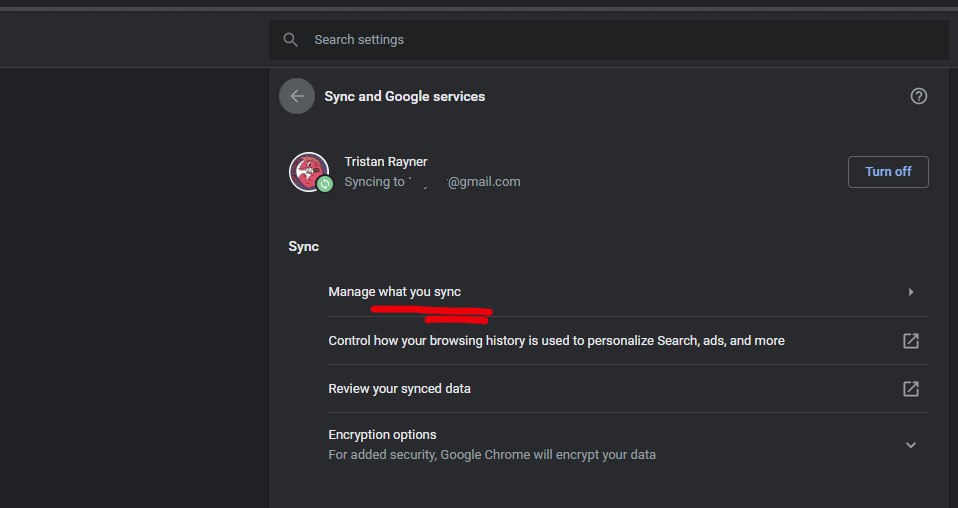Click the Google Chrome will encrypt your data description
Image resolution: width=958 pixels, height=508 pixels.
pyautogui.click(x=492, y=455)
